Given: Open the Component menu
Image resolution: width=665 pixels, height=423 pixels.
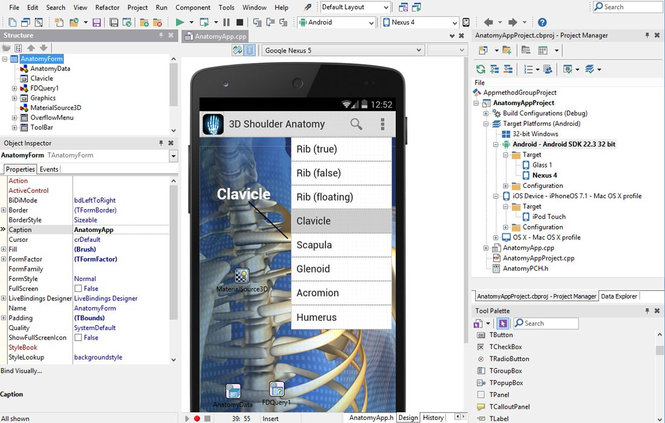Looking at the screenshot, I should coord(193,7).
